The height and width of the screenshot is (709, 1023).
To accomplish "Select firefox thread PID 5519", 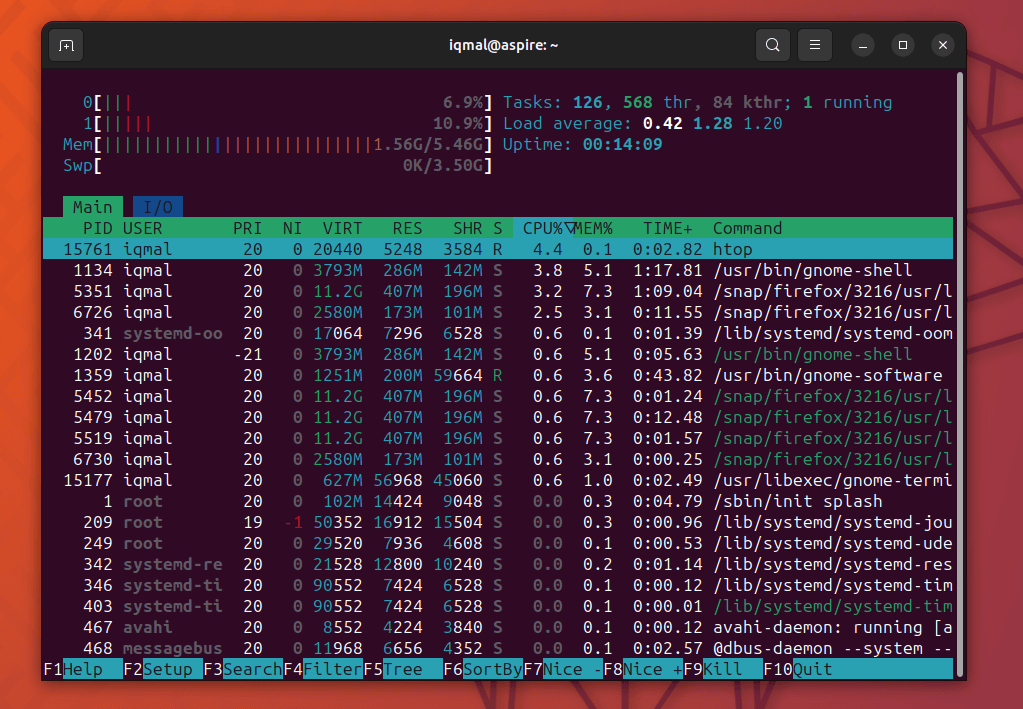I will click(498, 438).
